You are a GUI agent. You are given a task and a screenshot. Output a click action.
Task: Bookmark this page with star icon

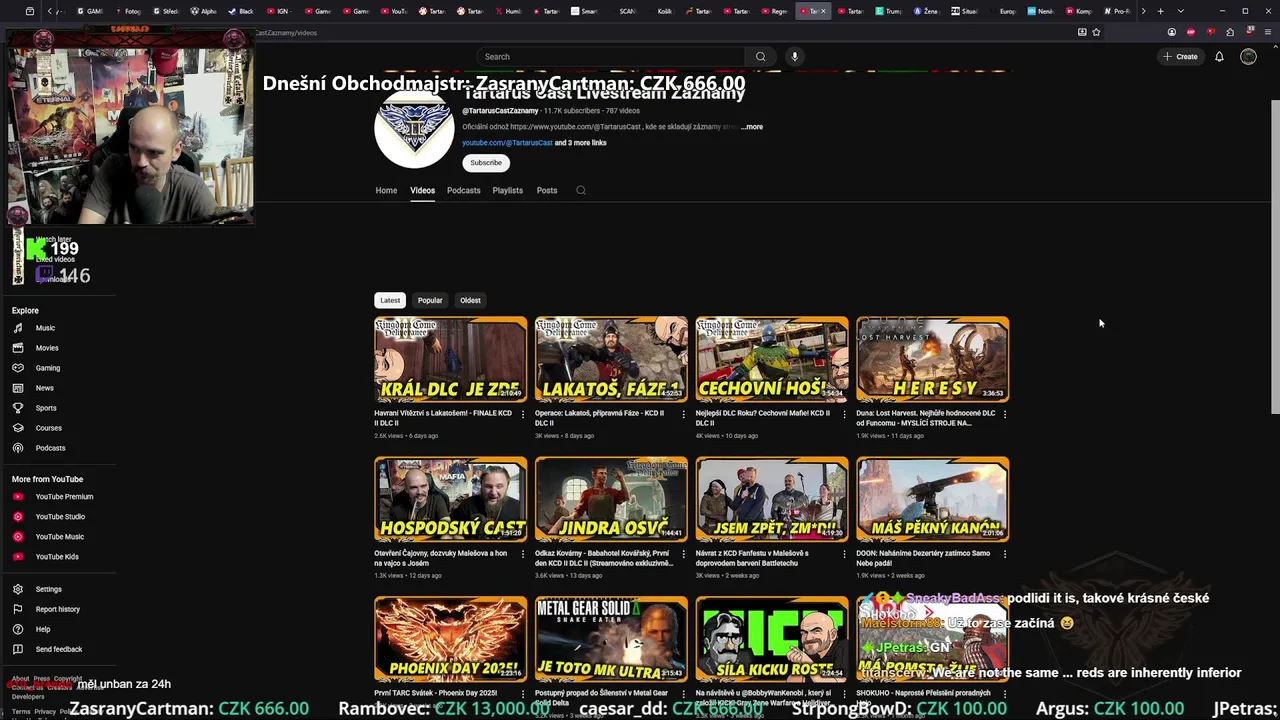(1096, 32)
